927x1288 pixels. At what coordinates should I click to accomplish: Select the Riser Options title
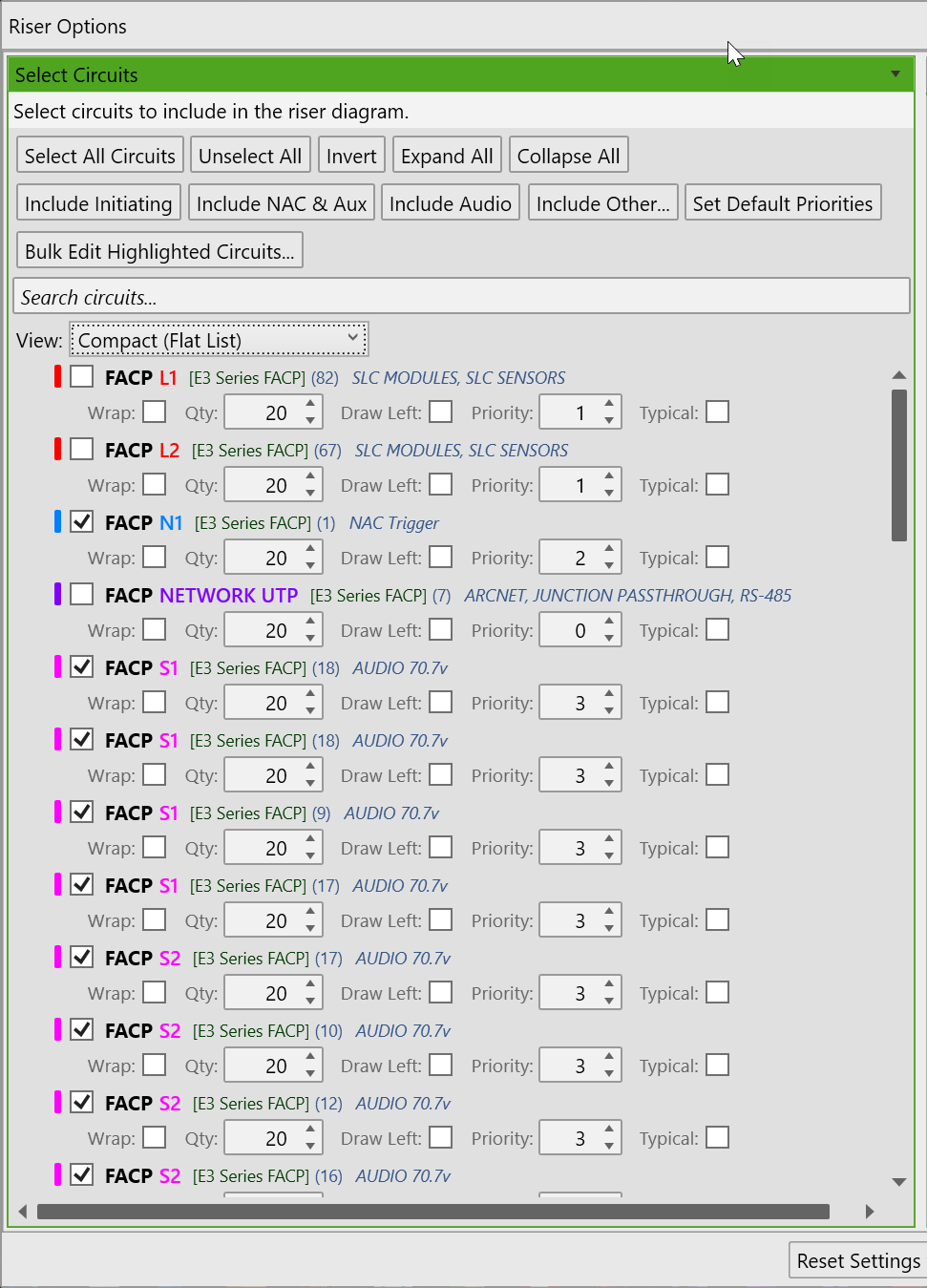(x=68, y=27)
